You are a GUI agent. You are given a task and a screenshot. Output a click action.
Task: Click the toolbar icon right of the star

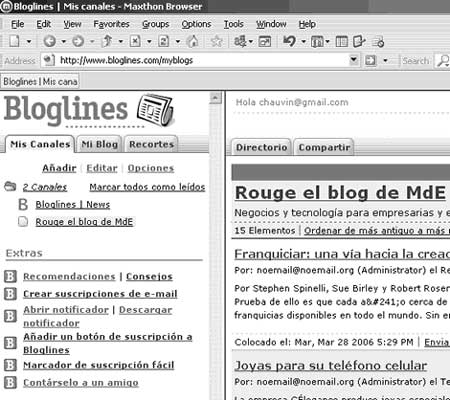(241, 41)
